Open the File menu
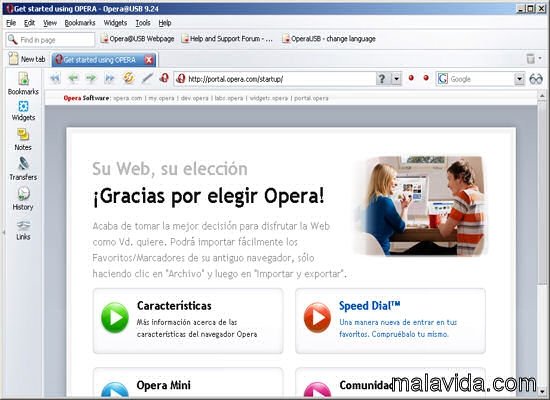The width and height of the screenshot is (550, 400). pos(11,23)
